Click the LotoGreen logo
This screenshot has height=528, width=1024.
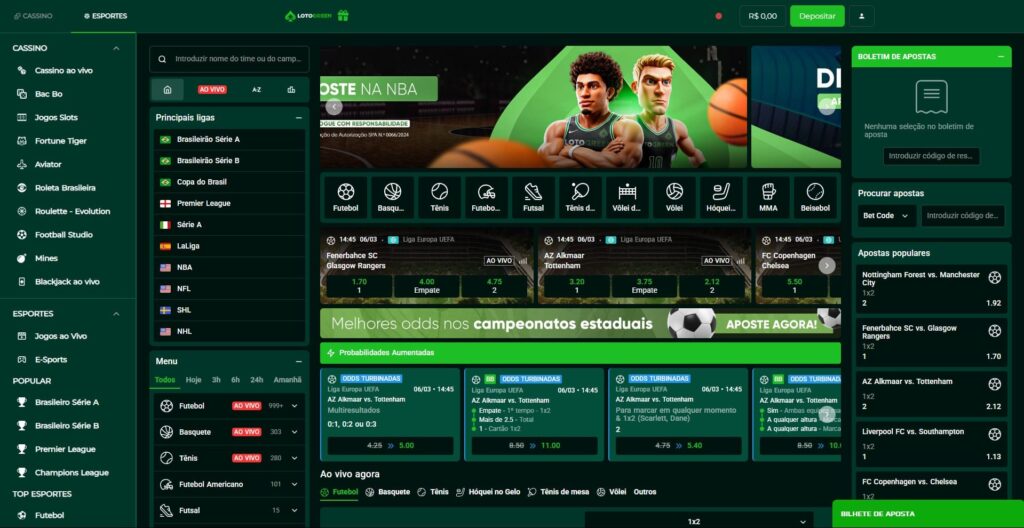(309, 16)
